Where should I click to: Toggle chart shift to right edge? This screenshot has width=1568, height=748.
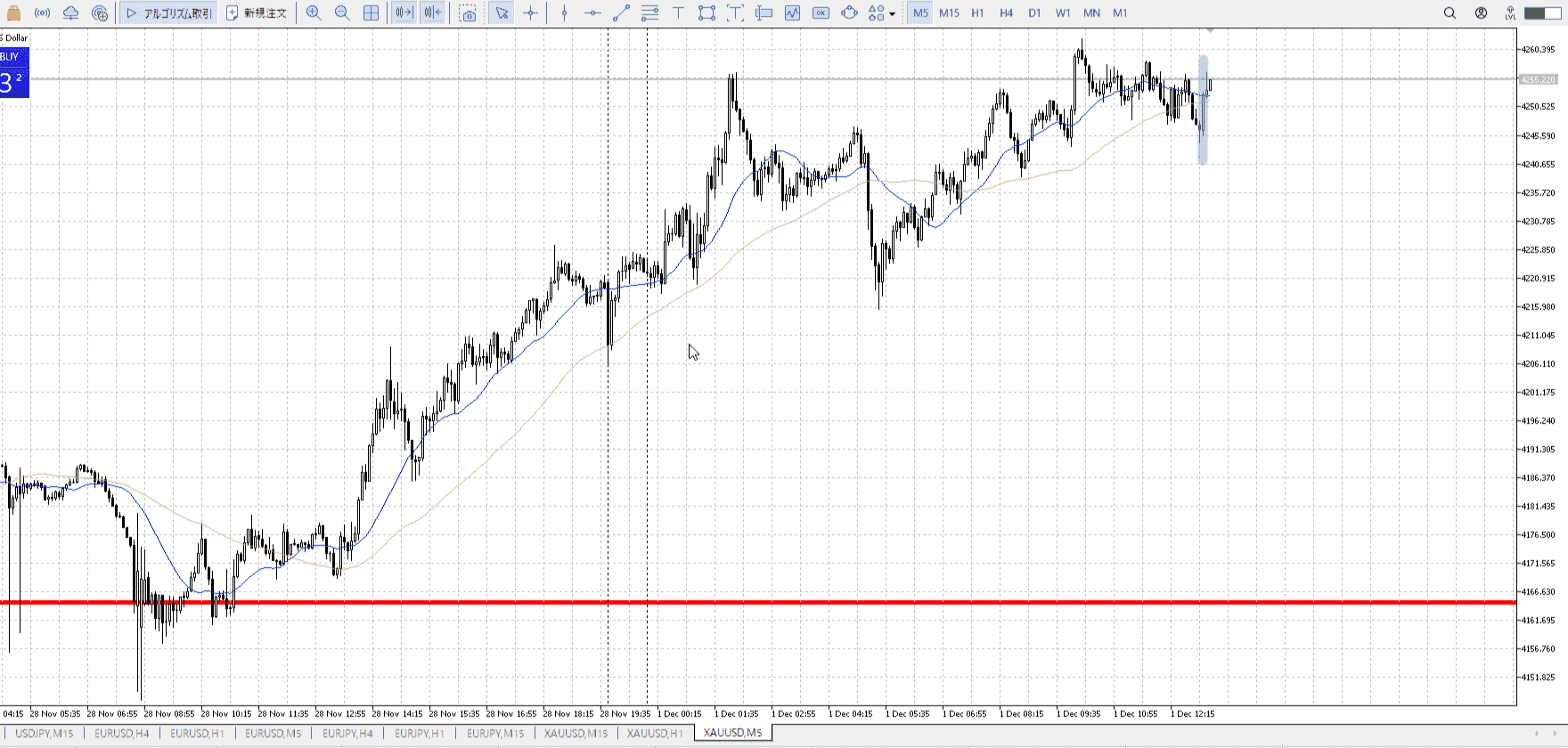[x=432, y=13]
